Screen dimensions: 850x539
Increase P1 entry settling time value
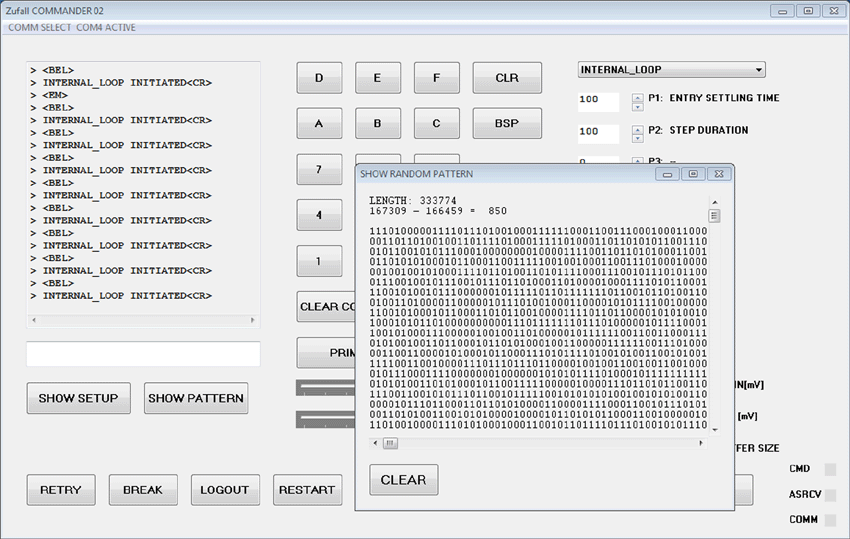[x=637, y=96]
